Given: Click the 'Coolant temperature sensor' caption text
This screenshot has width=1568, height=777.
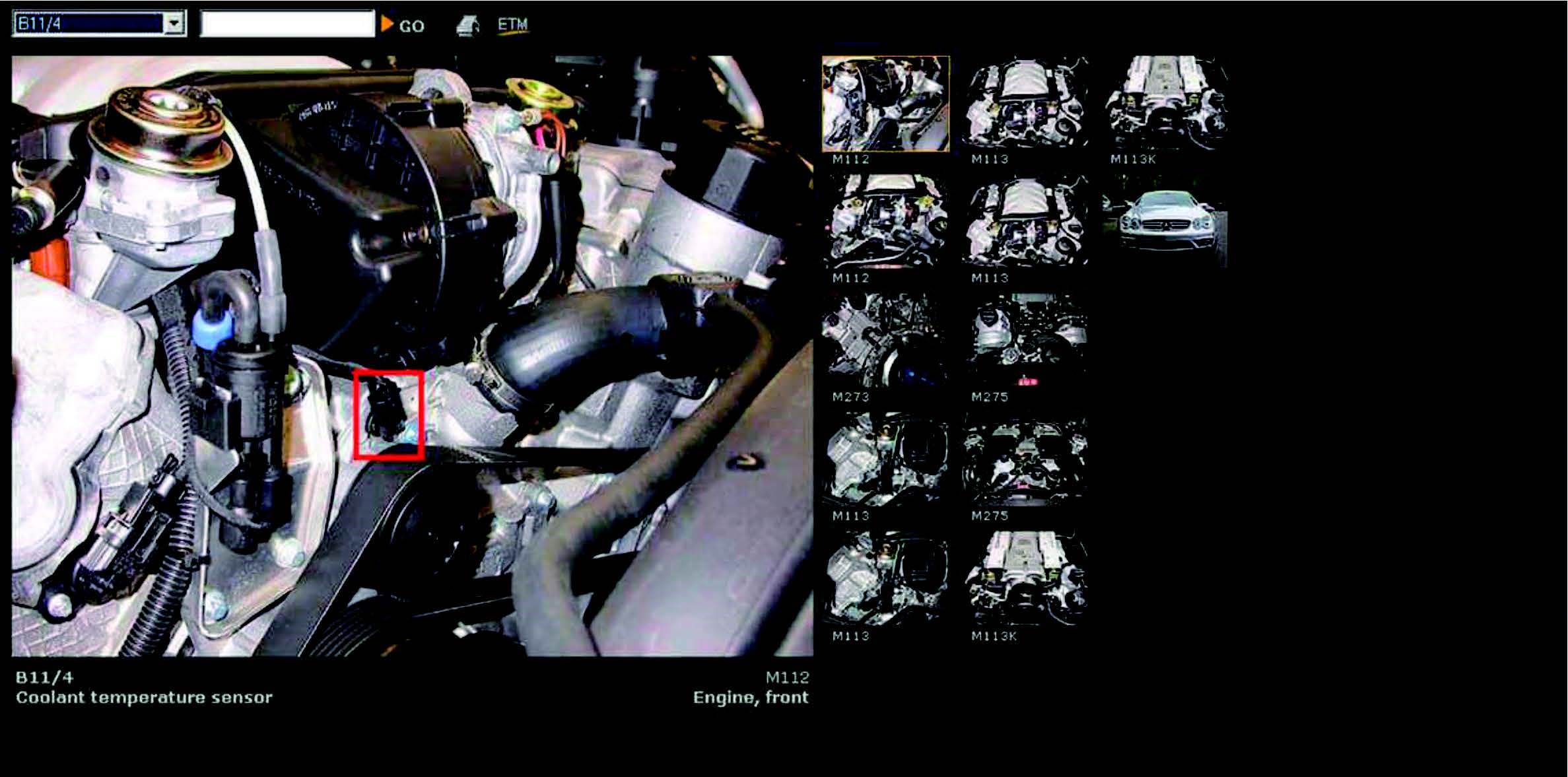Looking at the screenshot, I should tap(144, 698).
